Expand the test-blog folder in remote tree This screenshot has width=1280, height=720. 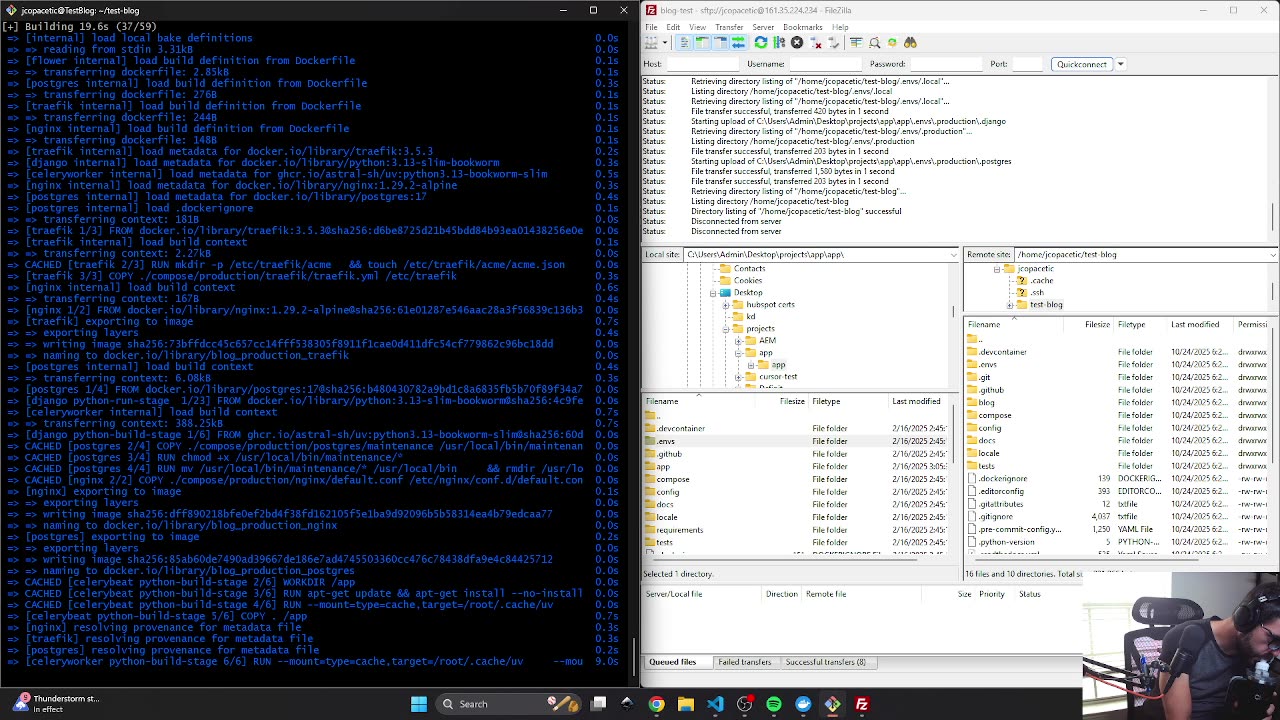(x=1009, y=304)
